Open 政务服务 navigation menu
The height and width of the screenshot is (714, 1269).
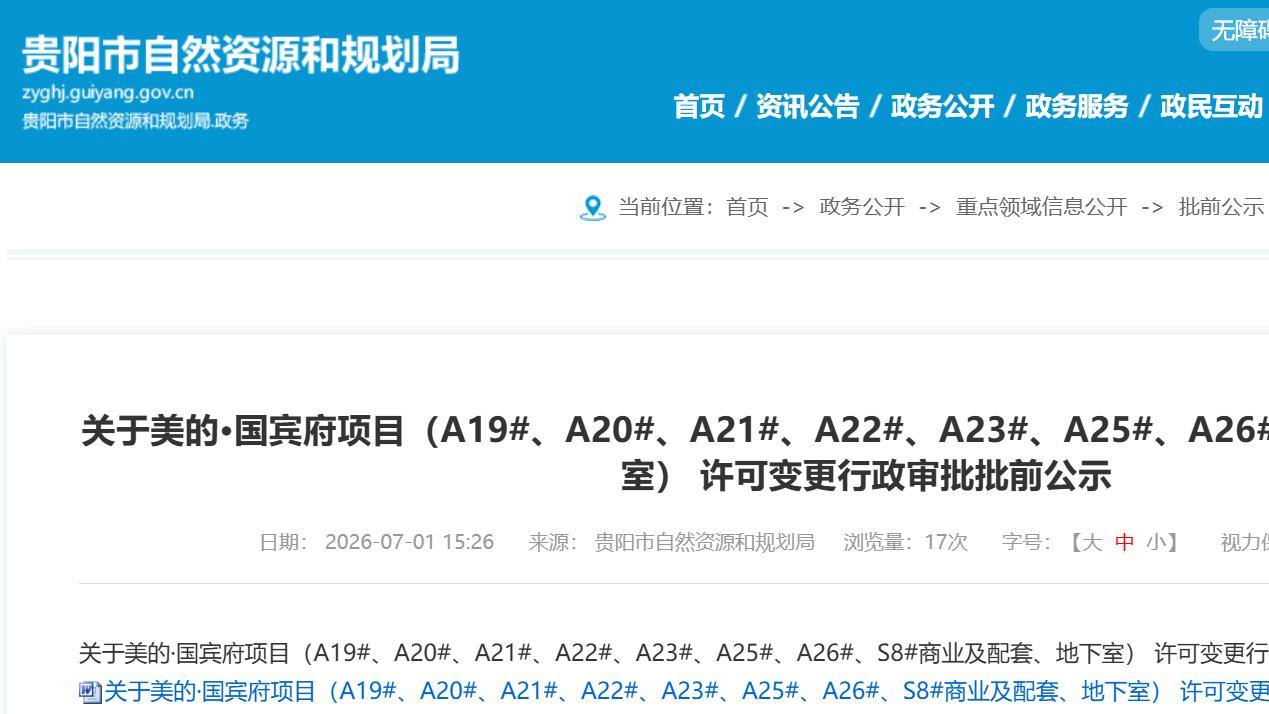coord(1077,106)
